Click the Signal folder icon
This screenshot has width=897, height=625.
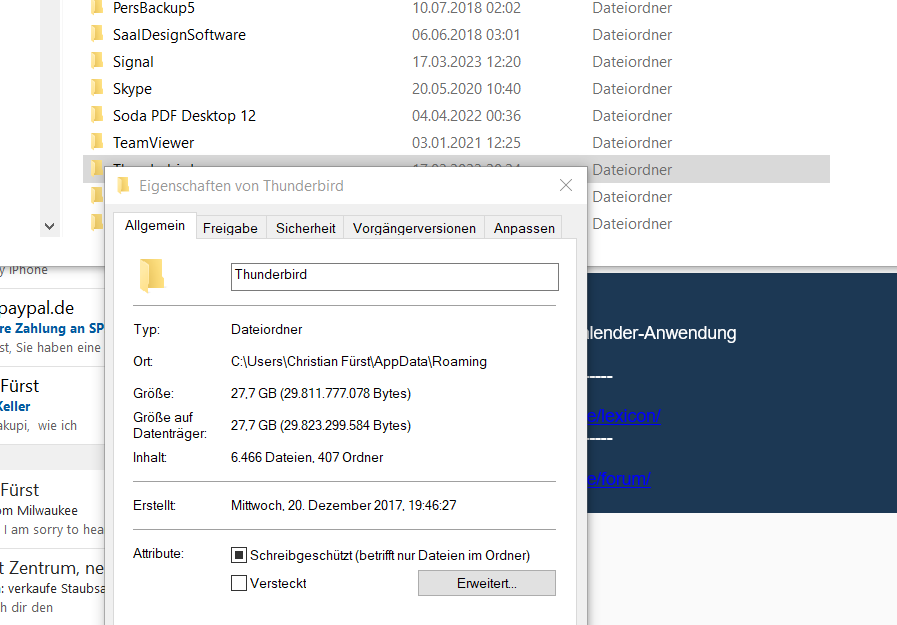pyautogui.click(x=97, y=61)
